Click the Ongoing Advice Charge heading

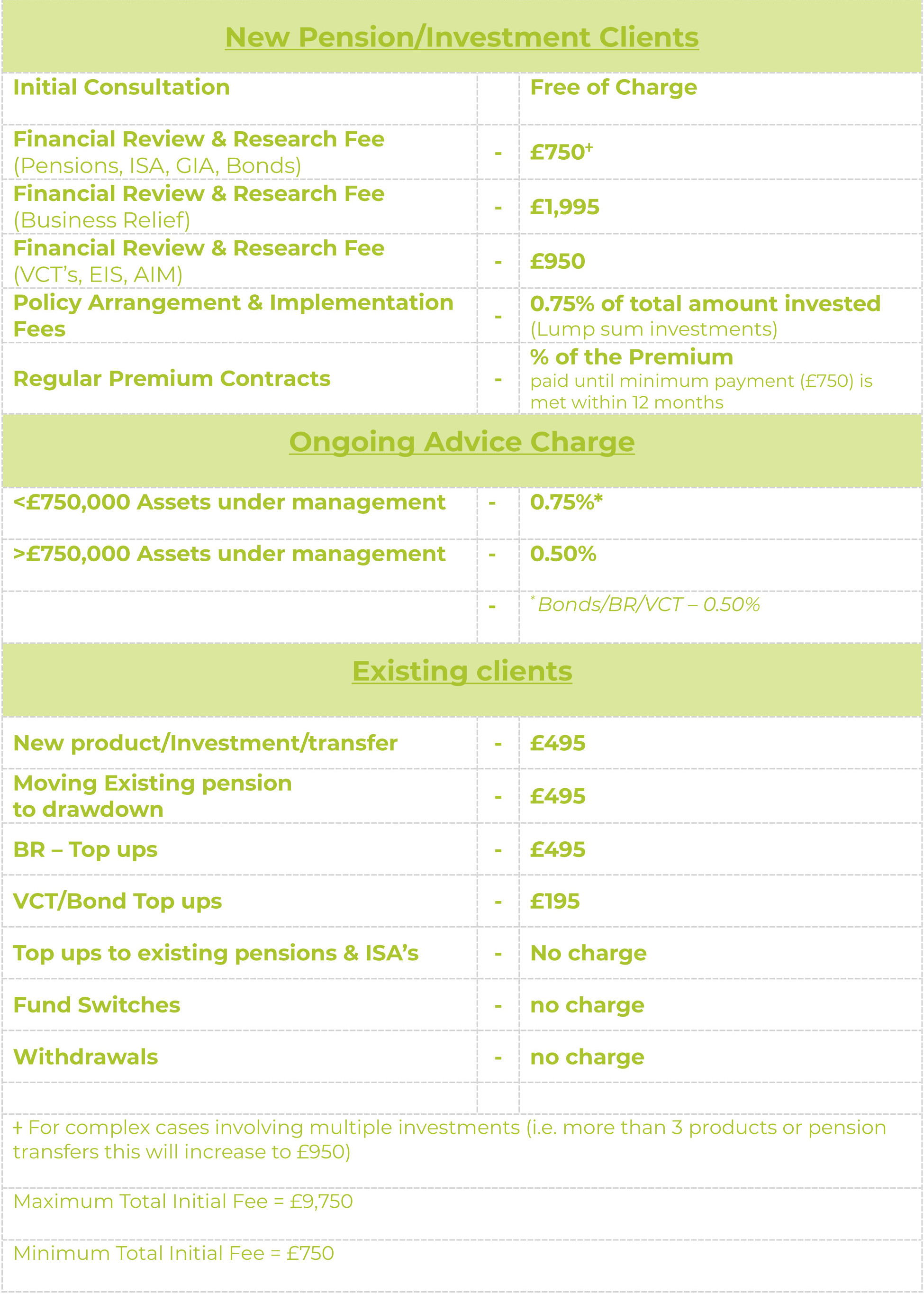tap(462, 442)
